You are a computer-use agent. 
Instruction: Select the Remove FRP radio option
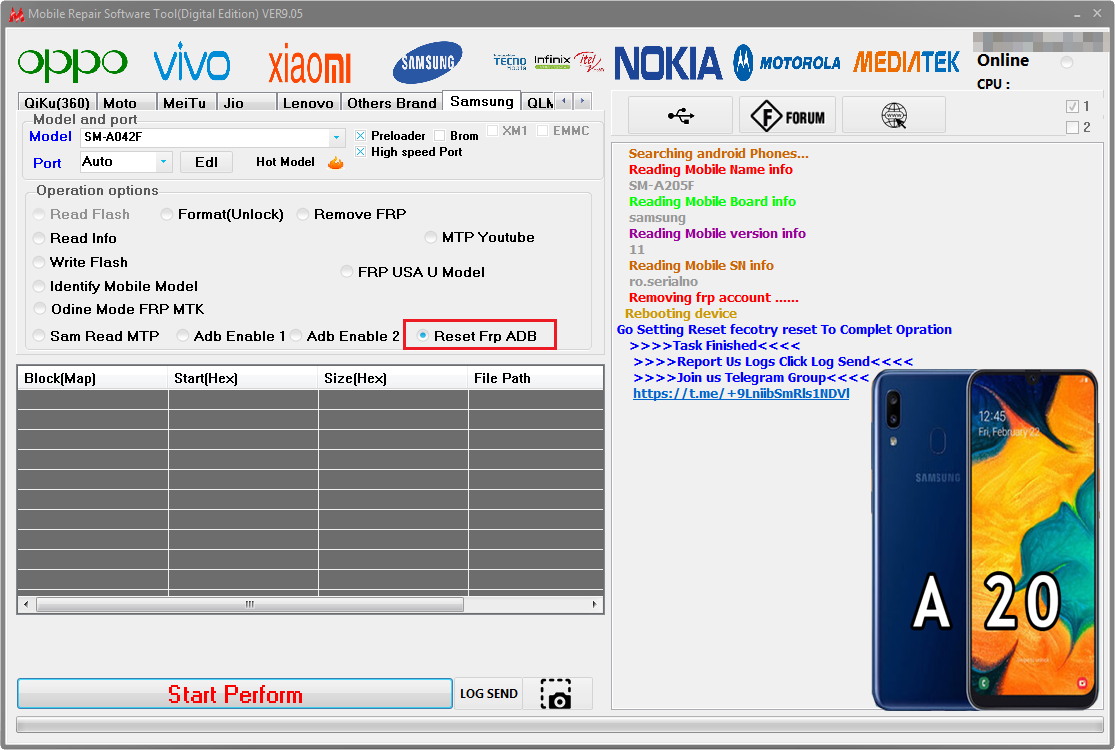[303, 215]
